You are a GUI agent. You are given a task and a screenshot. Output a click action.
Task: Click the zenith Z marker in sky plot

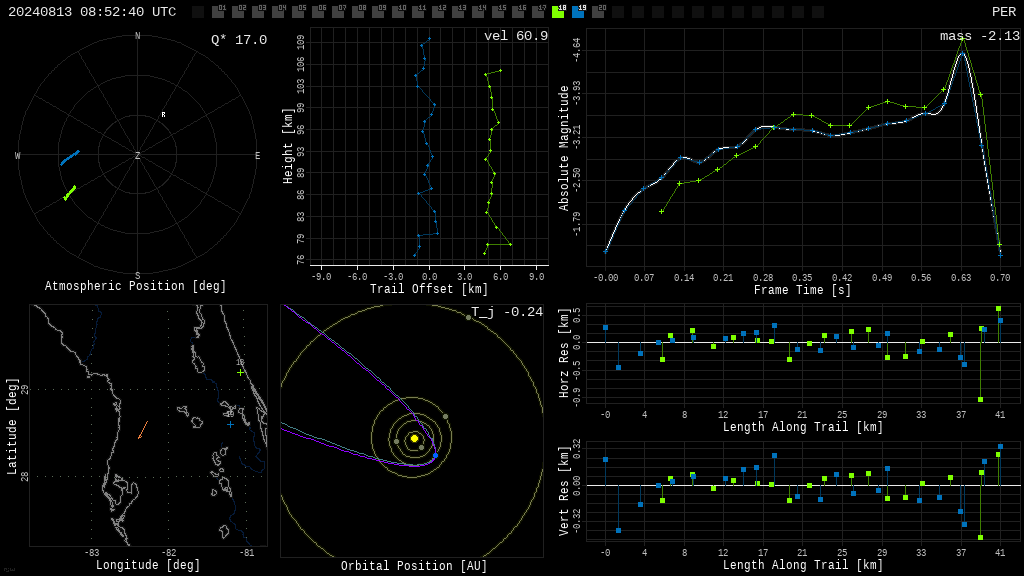pyautogui.click(x=137, y=155)
